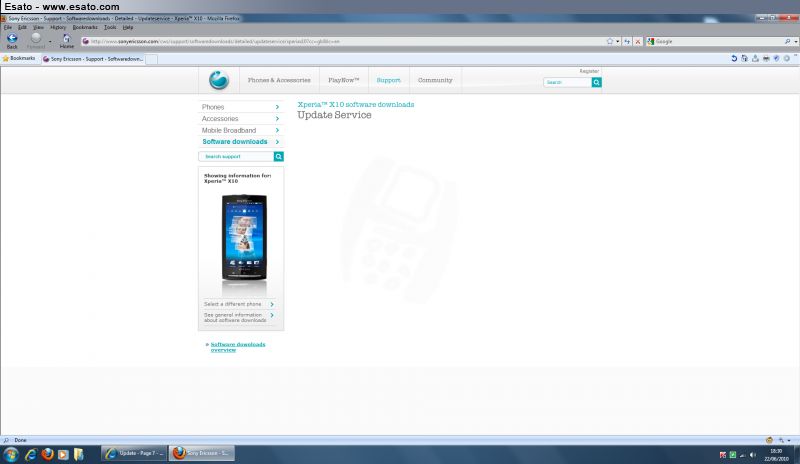Click the go arrow next to address bar
Viewport: 800px width, 464px height.
(627, 41)
